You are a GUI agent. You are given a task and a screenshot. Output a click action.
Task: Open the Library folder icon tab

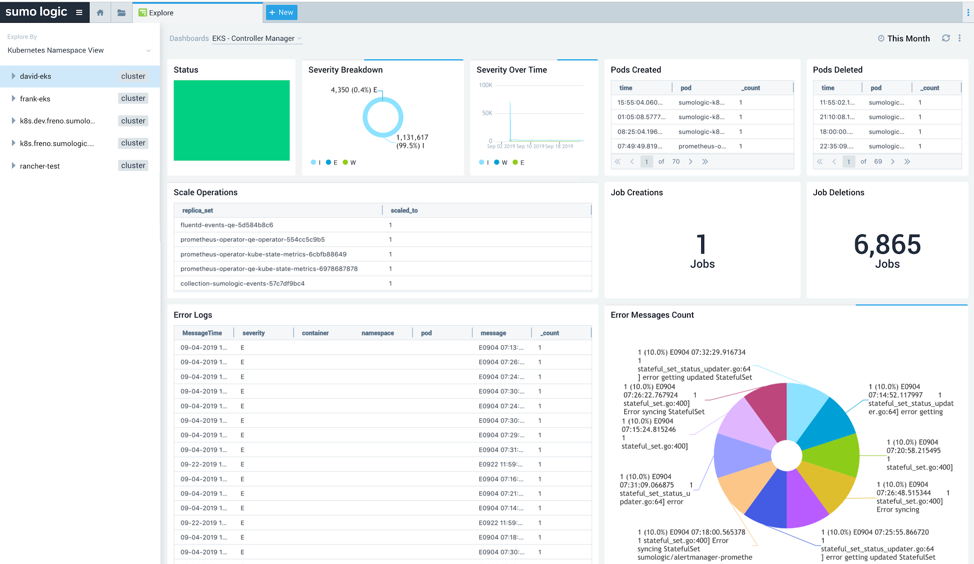pyautogui.click(x=121, y=12)
